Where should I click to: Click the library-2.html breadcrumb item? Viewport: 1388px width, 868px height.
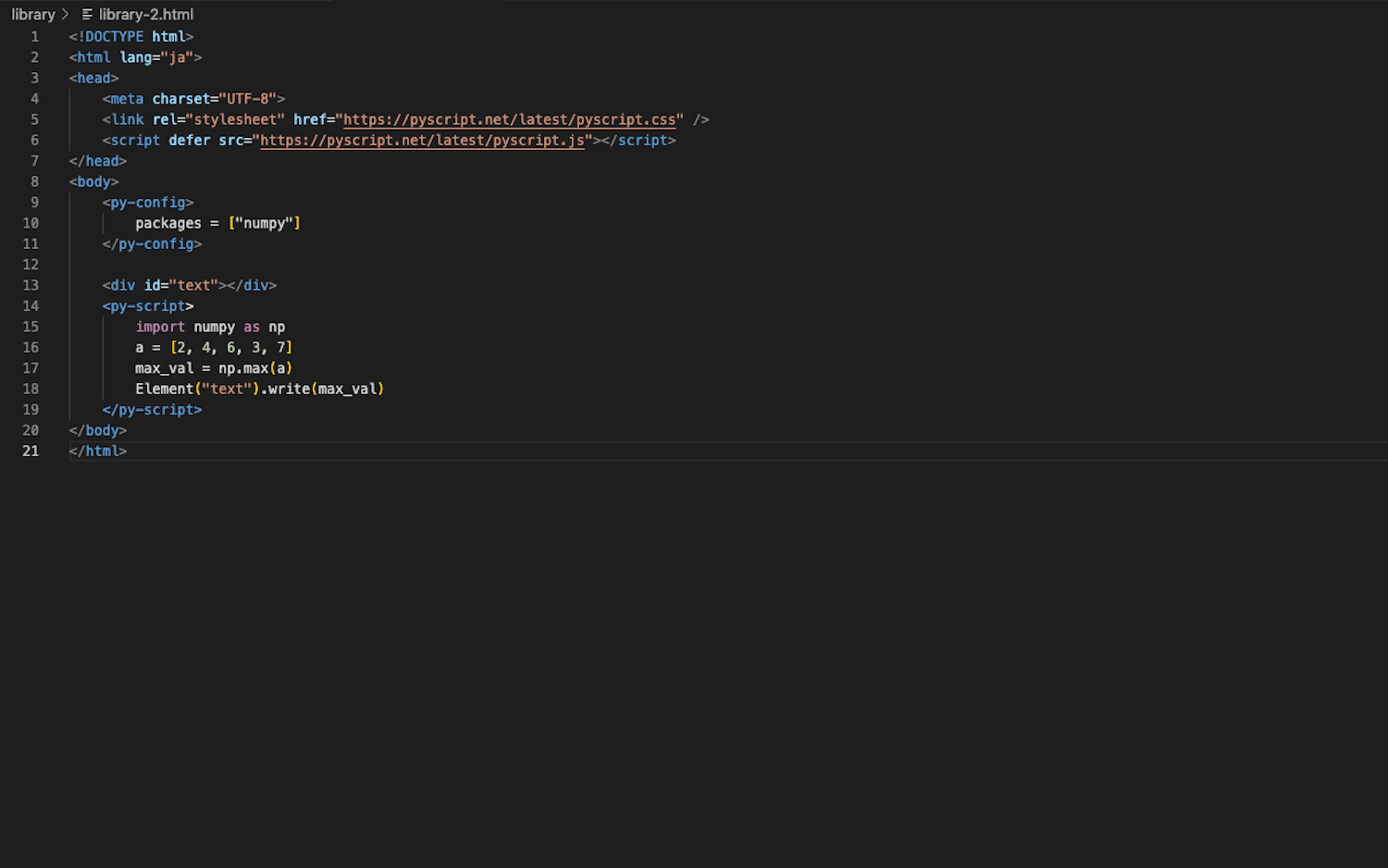pyautogui.click(x=145, y=15)
